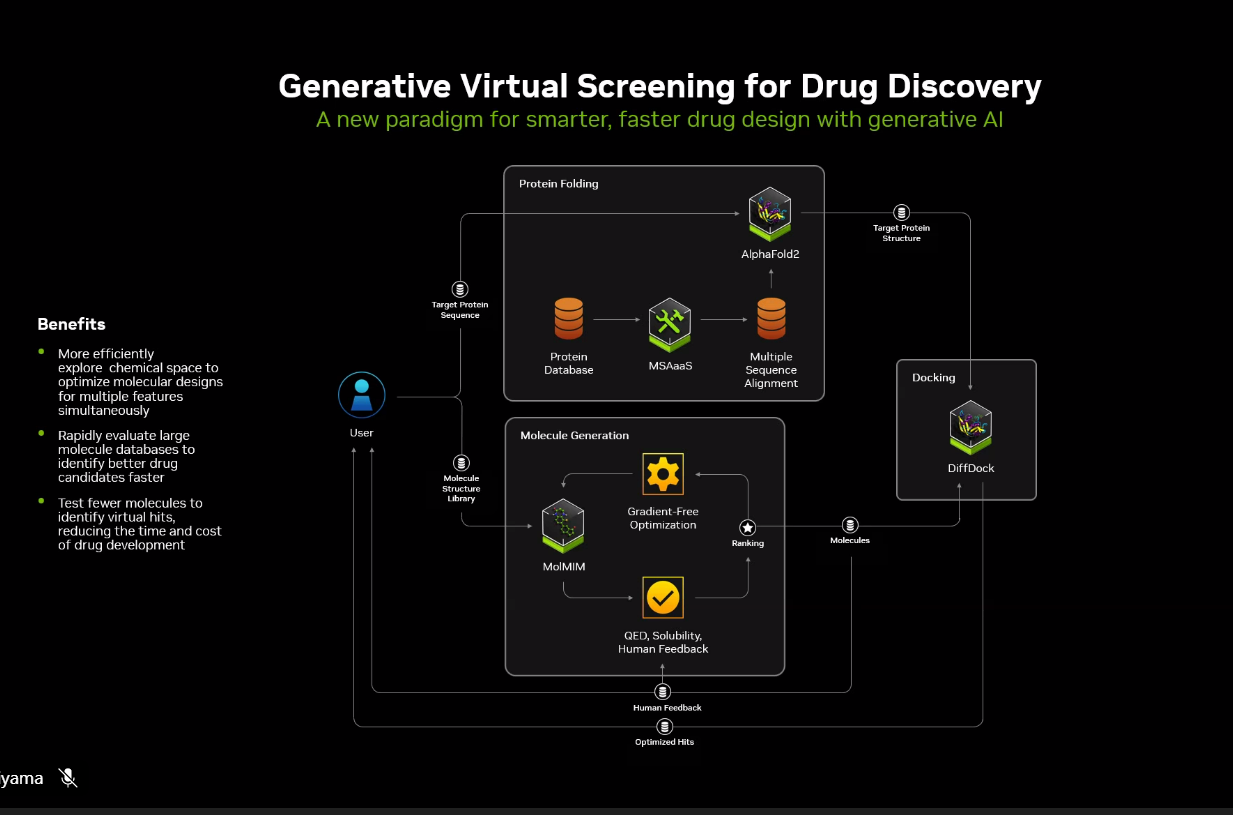Click the MolMIM molecule cube icon
Image resolution: width=1233 pixels, height=815 pixels.
tap(563, 526)
